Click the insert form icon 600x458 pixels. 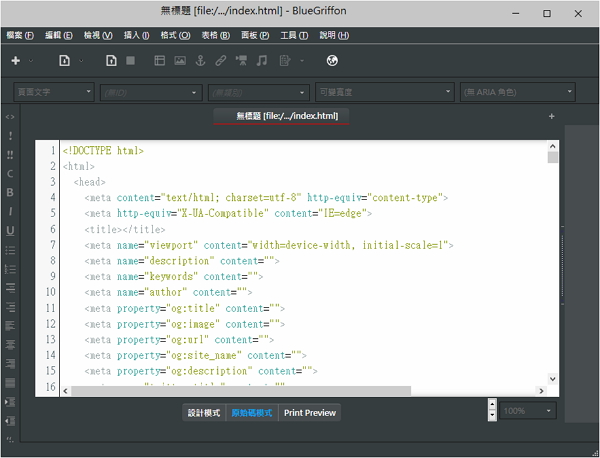[285, 60]
